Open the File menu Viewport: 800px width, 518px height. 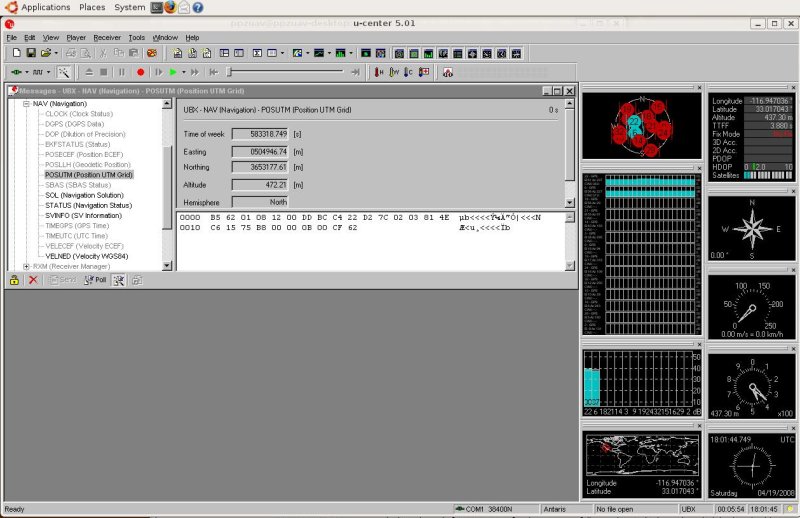(x=12, y=38)
